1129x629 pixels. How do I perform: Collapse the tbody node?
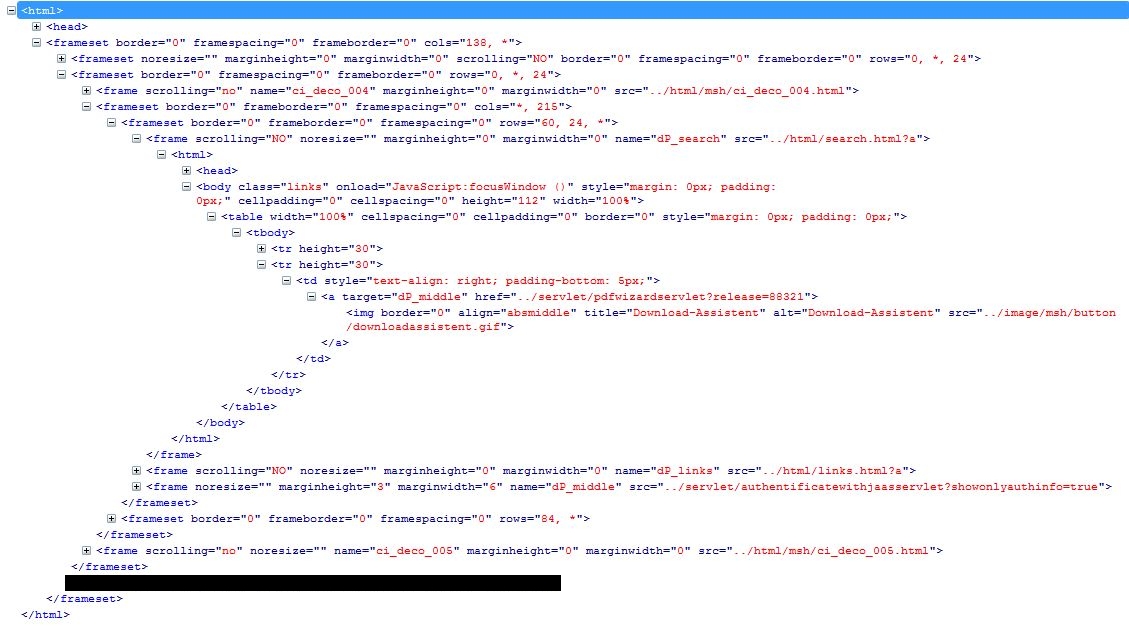coord(237,232)
